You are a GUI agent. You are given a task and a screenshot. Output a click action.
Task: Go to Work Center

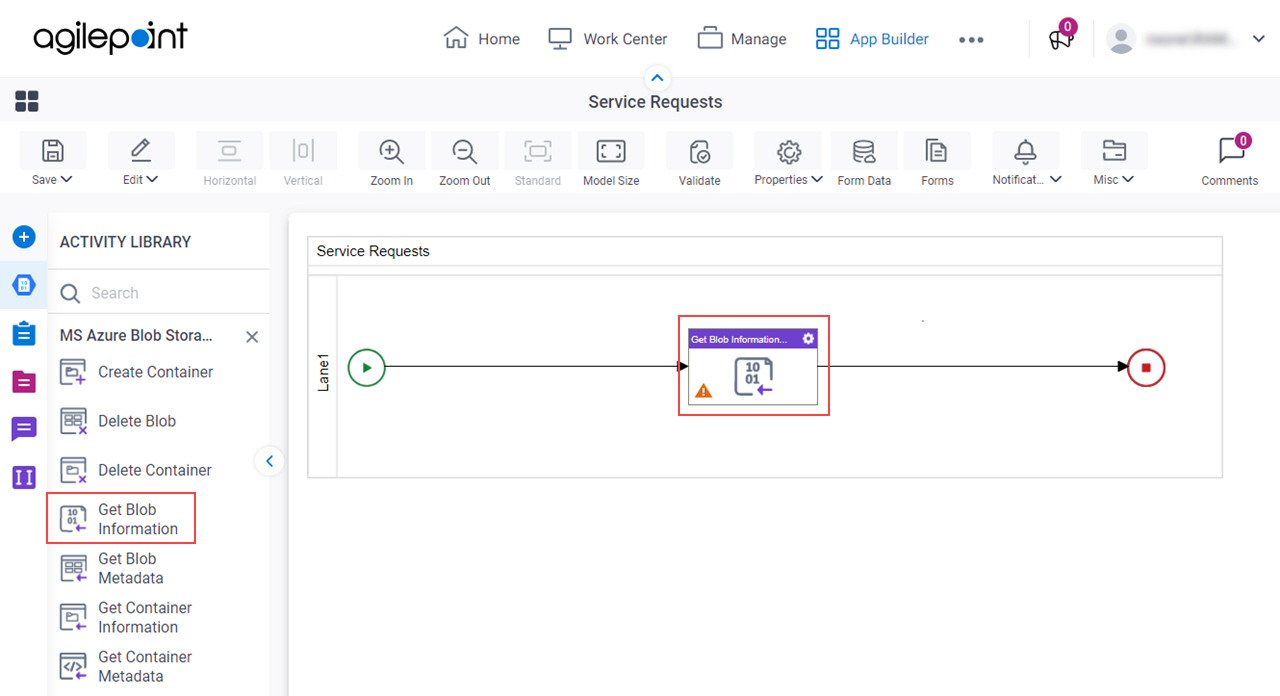pos(608,39)
